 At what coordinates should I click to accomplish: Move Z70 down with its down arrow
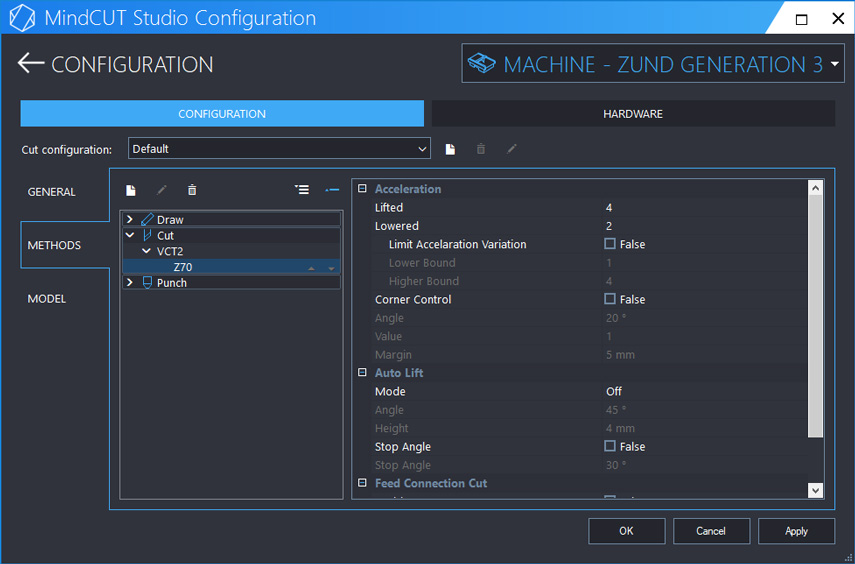tap(331, 268)
